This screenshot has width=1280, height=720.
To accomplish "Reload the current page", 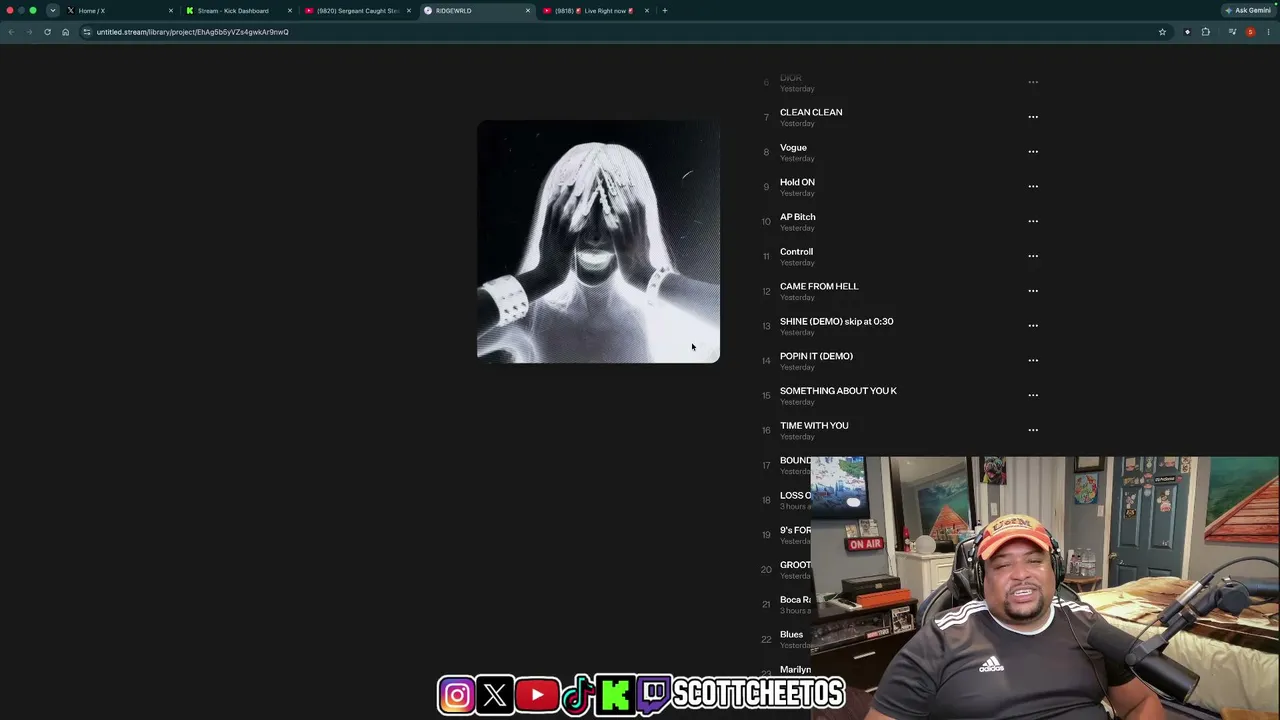I will tap(47, 32).
